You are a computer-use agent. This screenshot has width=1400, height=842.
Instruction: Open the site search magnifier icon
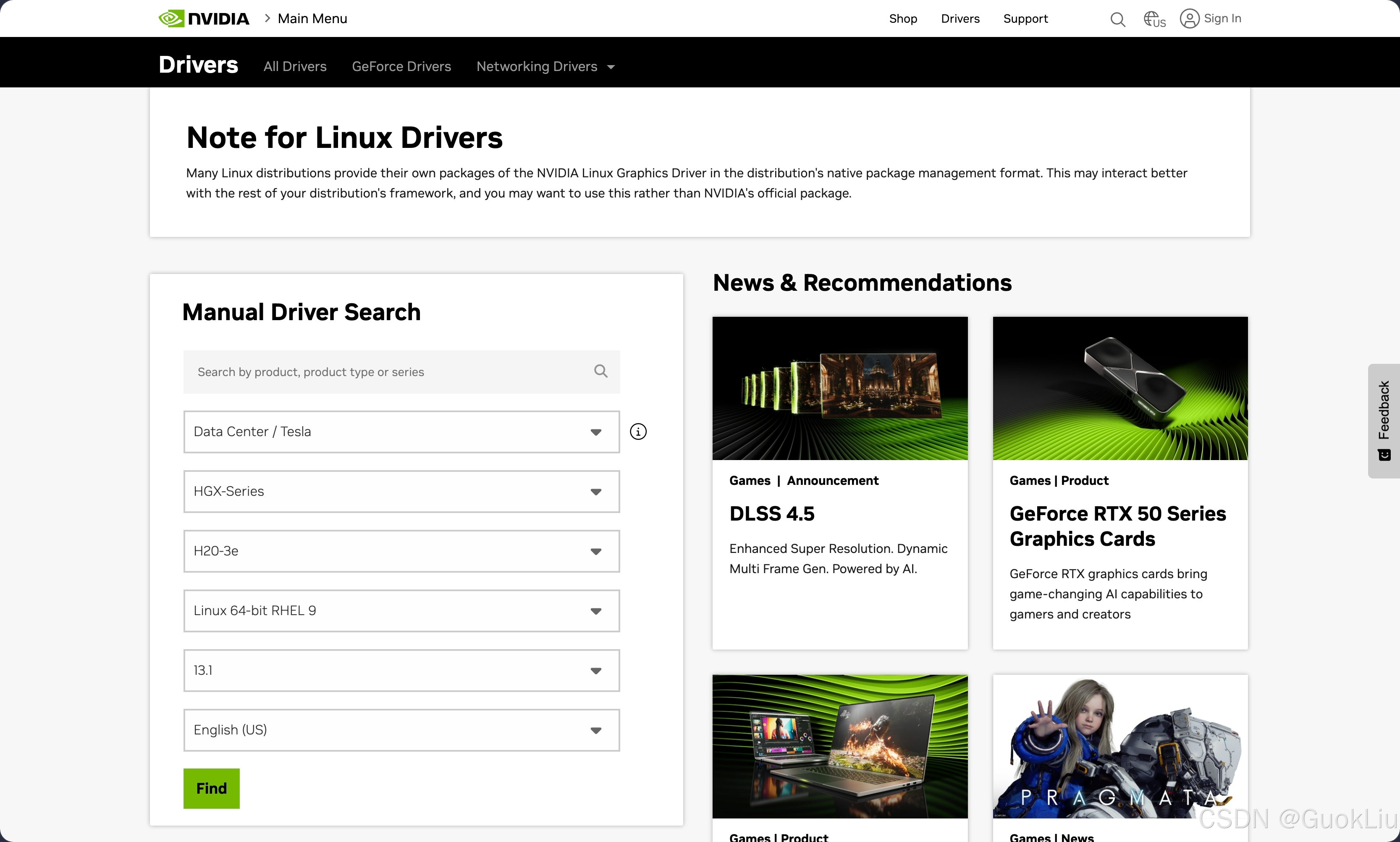tap(1118, 19)
